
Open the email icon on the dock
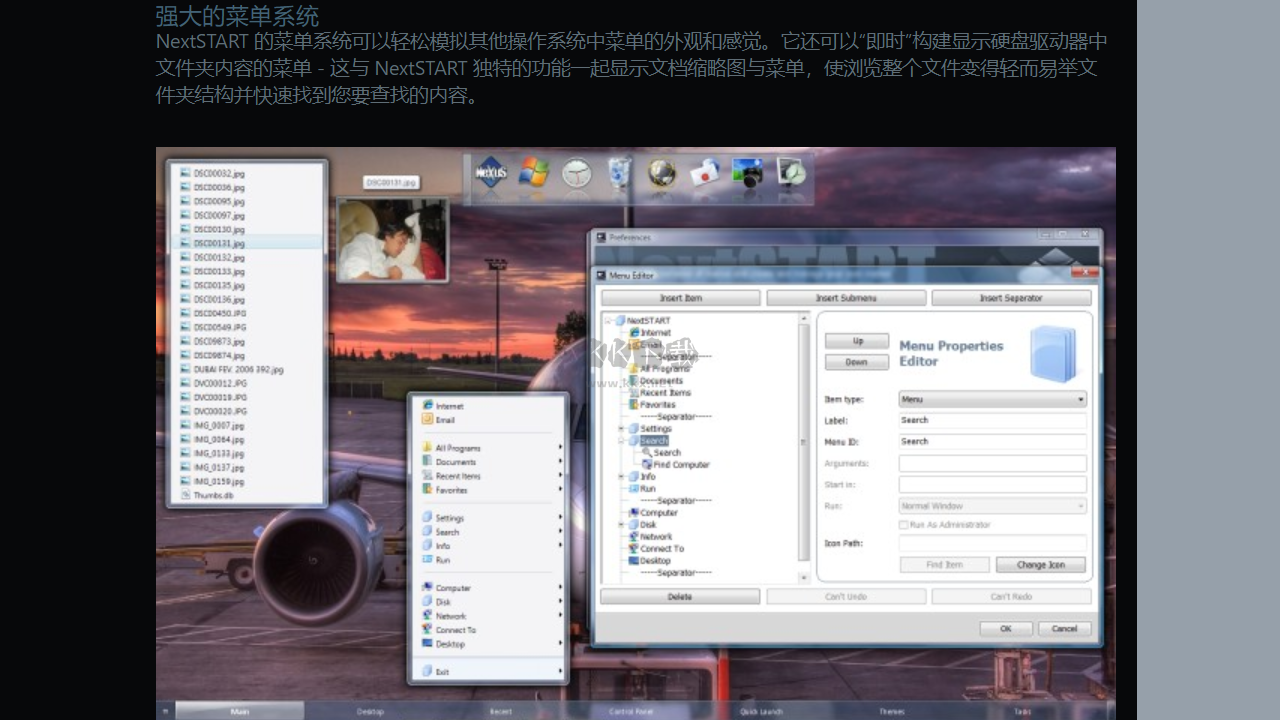coord(703,172)
